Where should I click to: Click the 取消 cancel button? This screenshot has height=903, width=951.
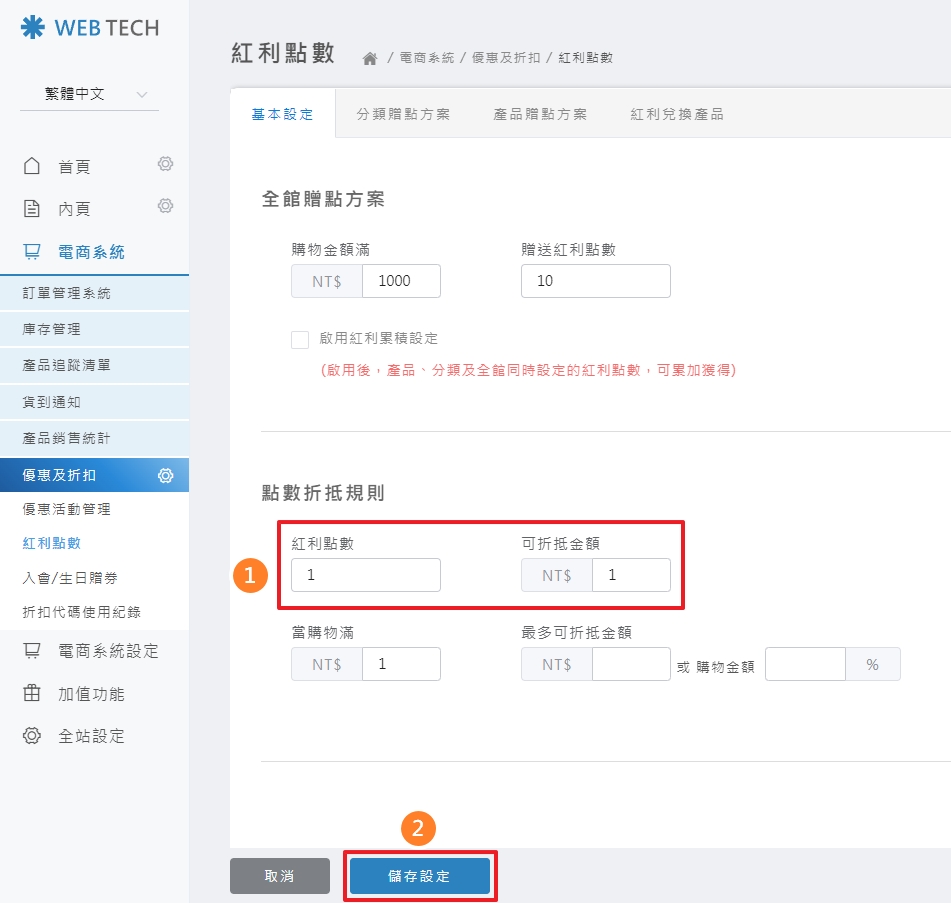[x=280, y=875]
